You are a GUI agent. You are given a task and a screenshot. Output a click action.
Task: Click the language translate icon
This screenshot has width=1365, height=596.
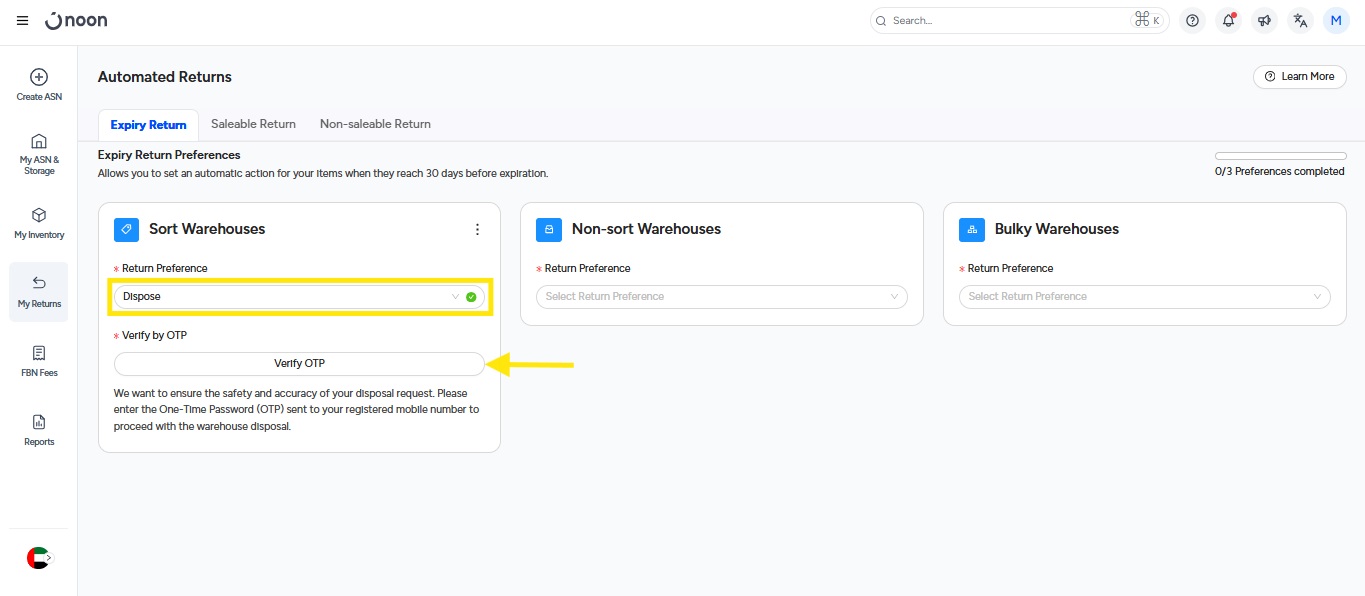[1300, 21]
